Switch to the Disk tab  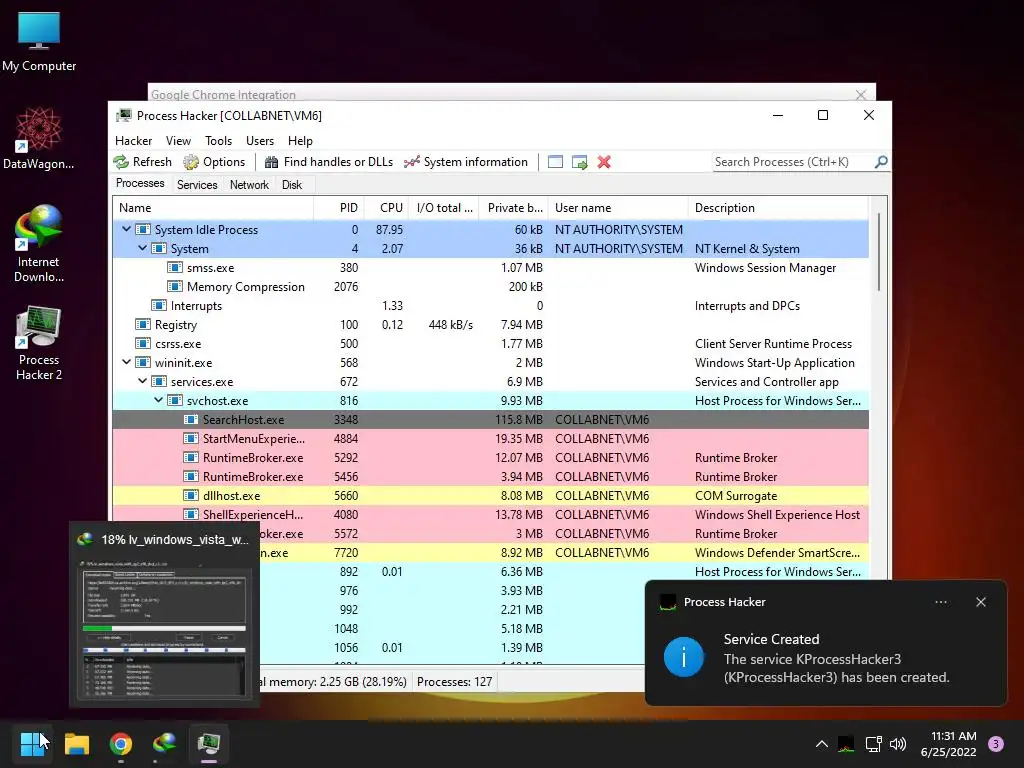point(292,185)
